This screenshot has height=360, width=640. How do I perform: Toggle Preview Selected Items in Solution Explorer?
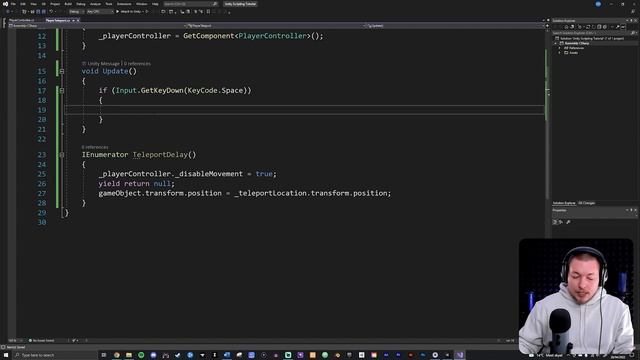[623, 27]
